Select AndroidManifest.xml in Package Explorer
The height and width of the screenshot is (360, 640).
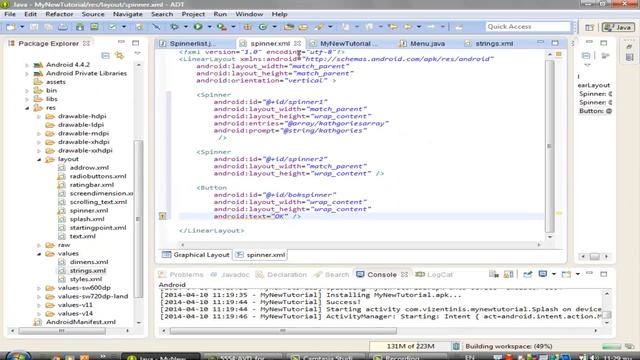click(80, 322)
